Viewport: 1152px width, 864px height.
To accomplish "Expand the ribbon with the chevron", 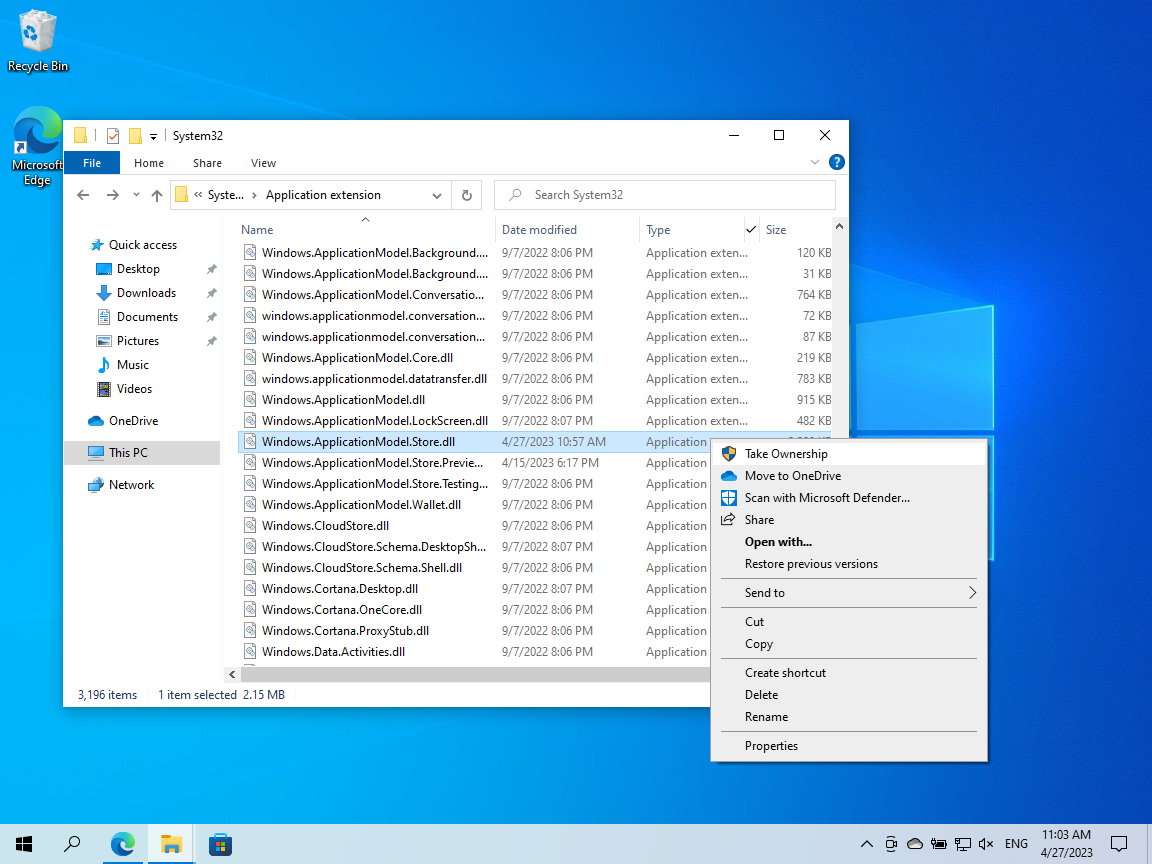I will 815,162.
